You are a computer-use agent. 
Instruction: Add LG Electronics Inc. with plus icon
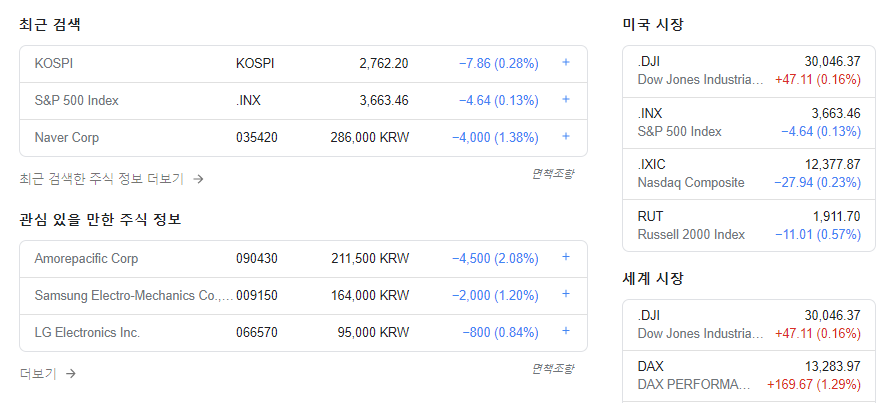click(x=566, y=331)
